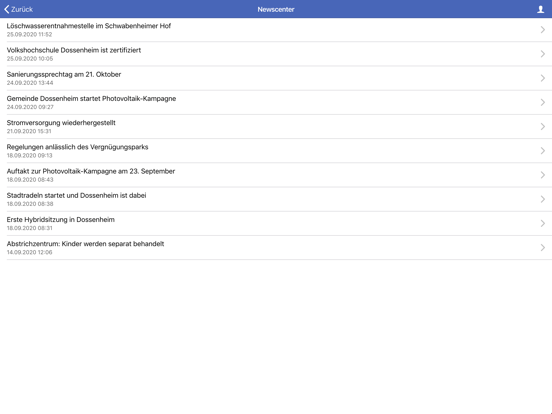Image resolution: width=552 pixels, height=414 pixels.
Task: Open chevron for Gemeinde Dossenheim startet Photovoltaik-Kampagne
Action: coord(542,102)
